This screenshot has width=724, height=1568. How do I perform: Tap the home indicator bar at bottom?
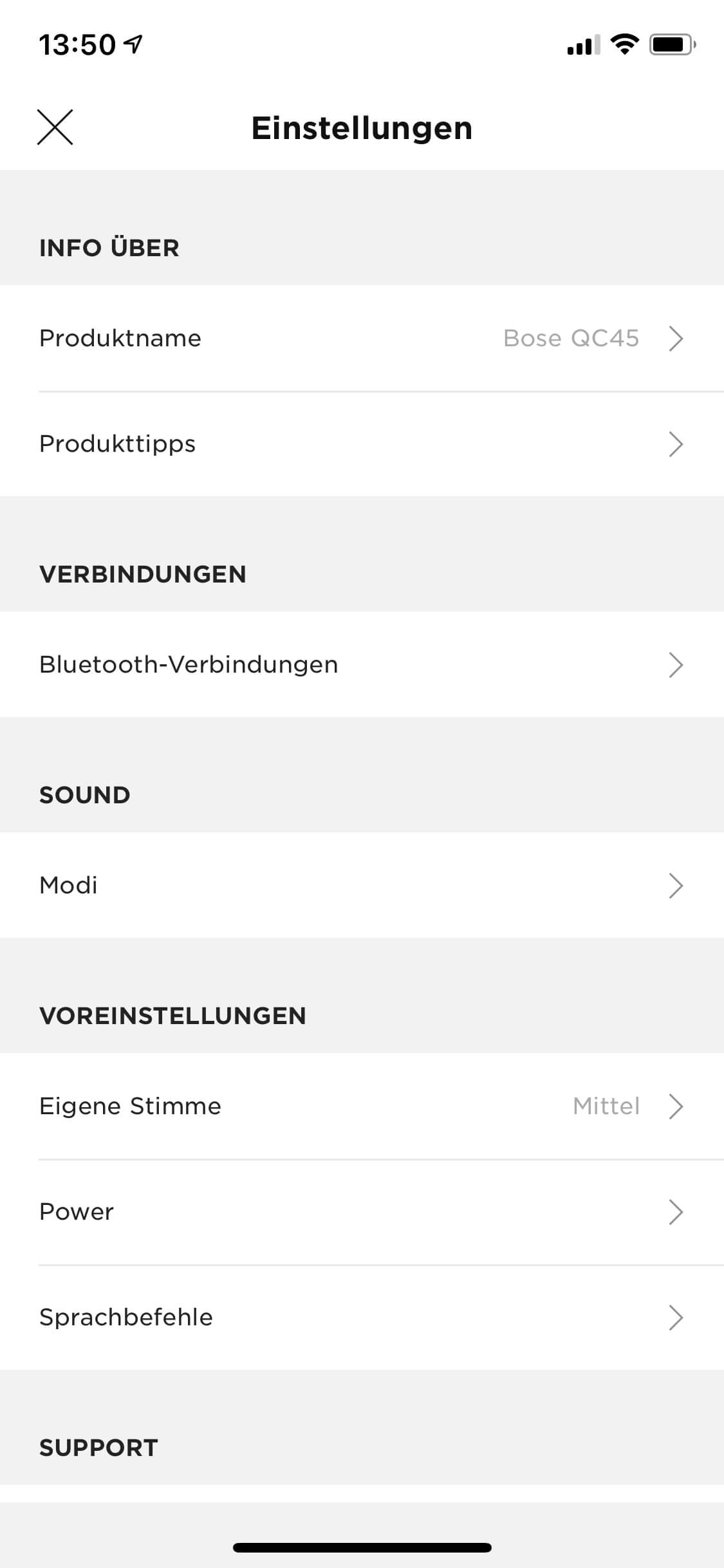362,1547
